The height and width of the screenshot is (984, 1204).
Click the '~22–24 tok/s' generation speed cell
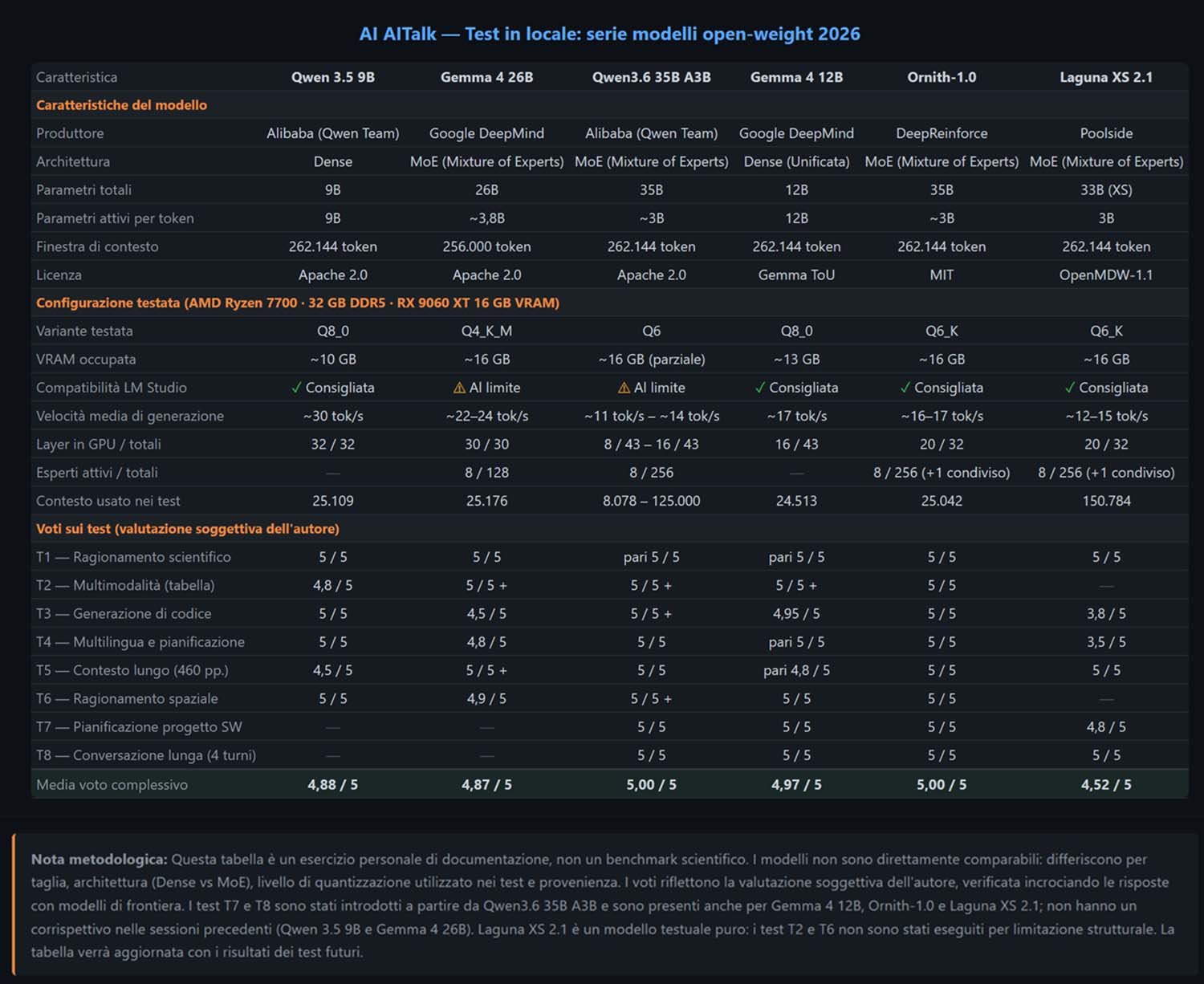[487, 416]
